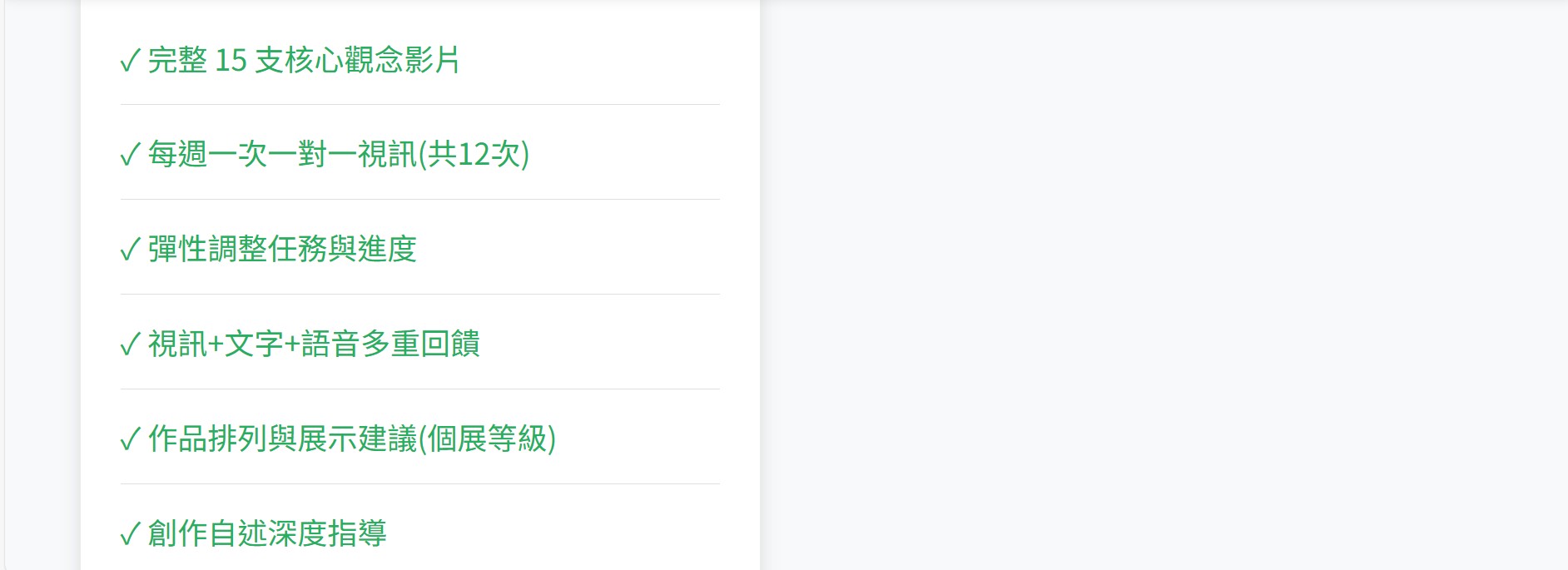Click the checkmark next to 彈性調整任務與進度
This screenshot has height=570, width=1568.
130,250
